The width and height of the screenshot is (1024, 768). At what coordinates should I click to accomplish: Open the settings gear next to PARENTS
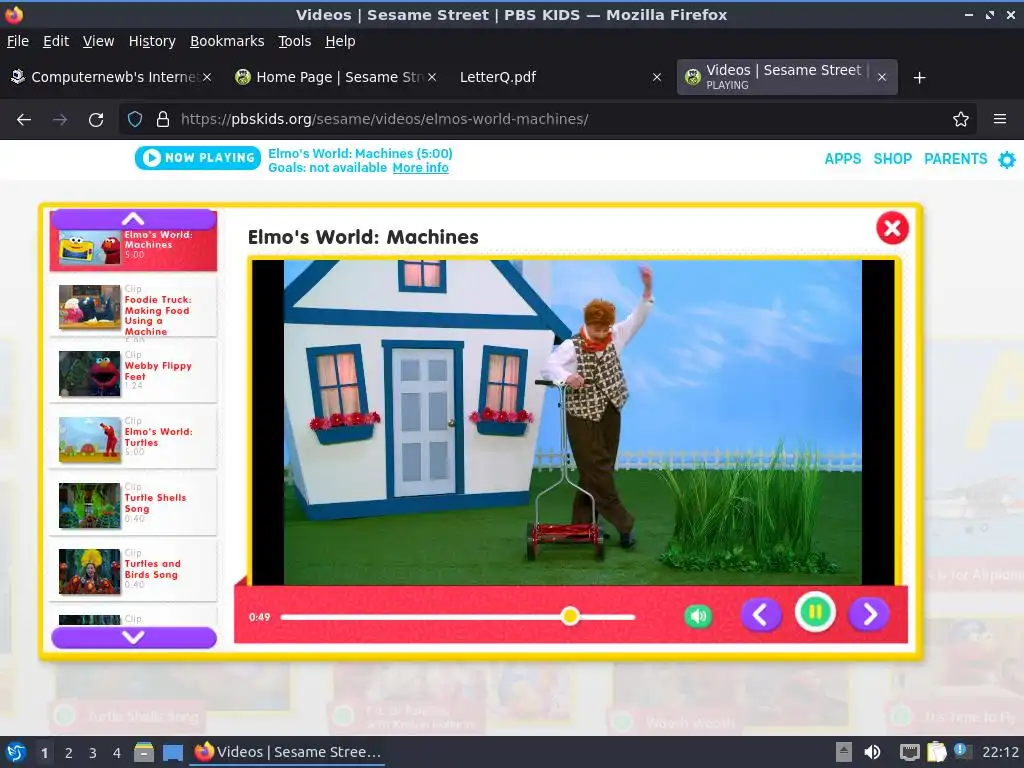(x=1007, y=159)
